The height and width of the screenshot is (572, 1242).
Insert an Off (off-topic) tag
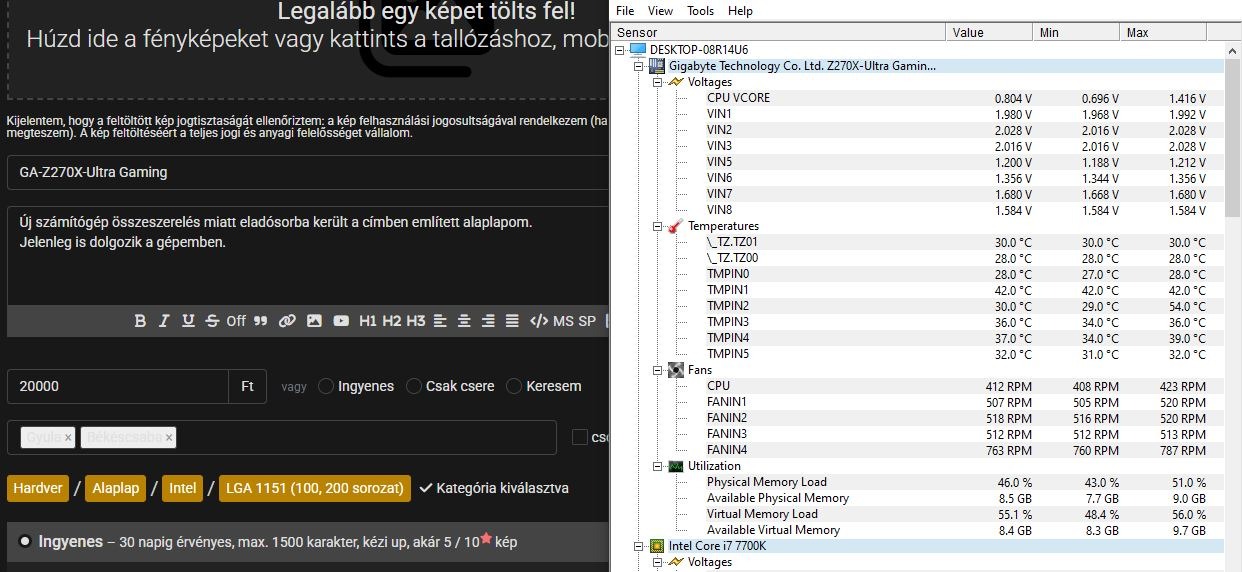(236, 321)
